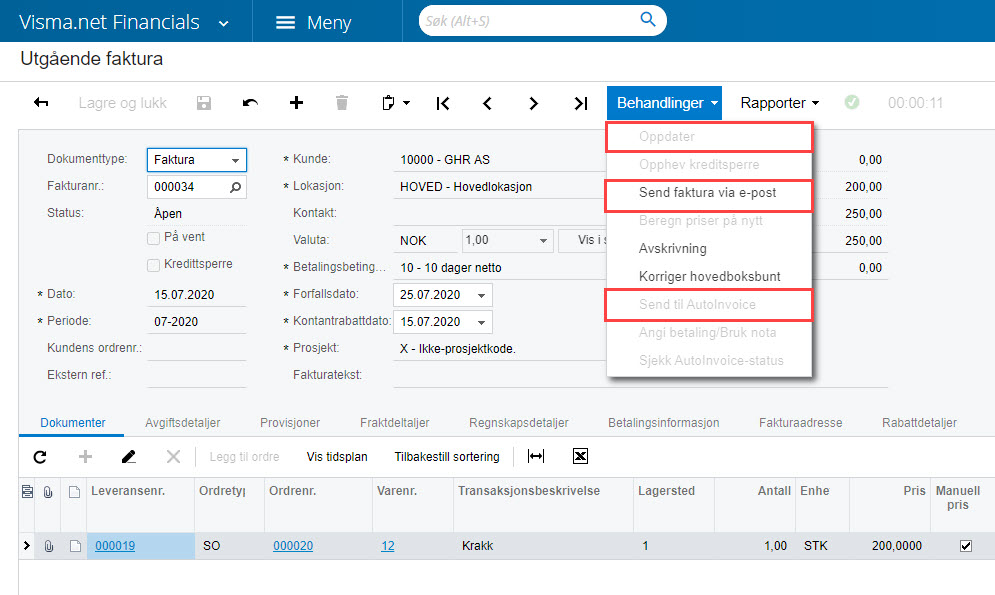This screenshot has height=595, width=995.
Task: Click the grid add row plus icon
Action: (85, 457)
